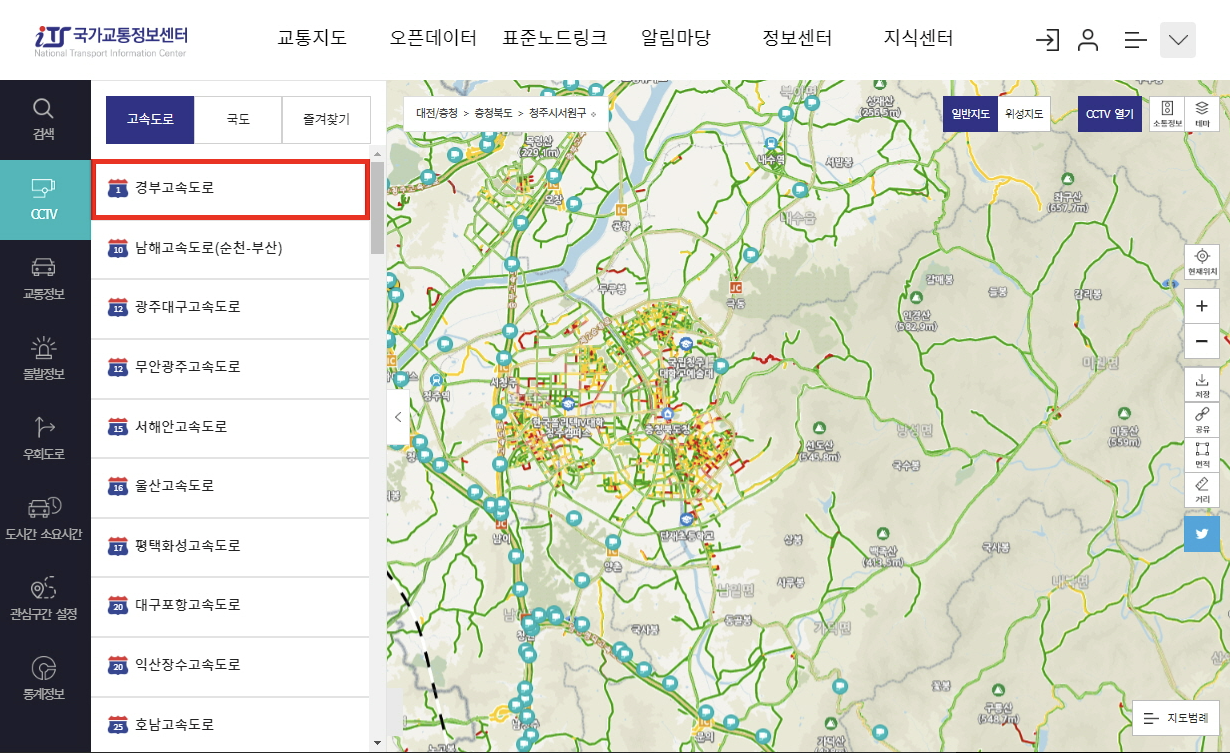The image size is (1230, 754).
Task: Select the CCTV sidebar item
Action: coord(44,199)
